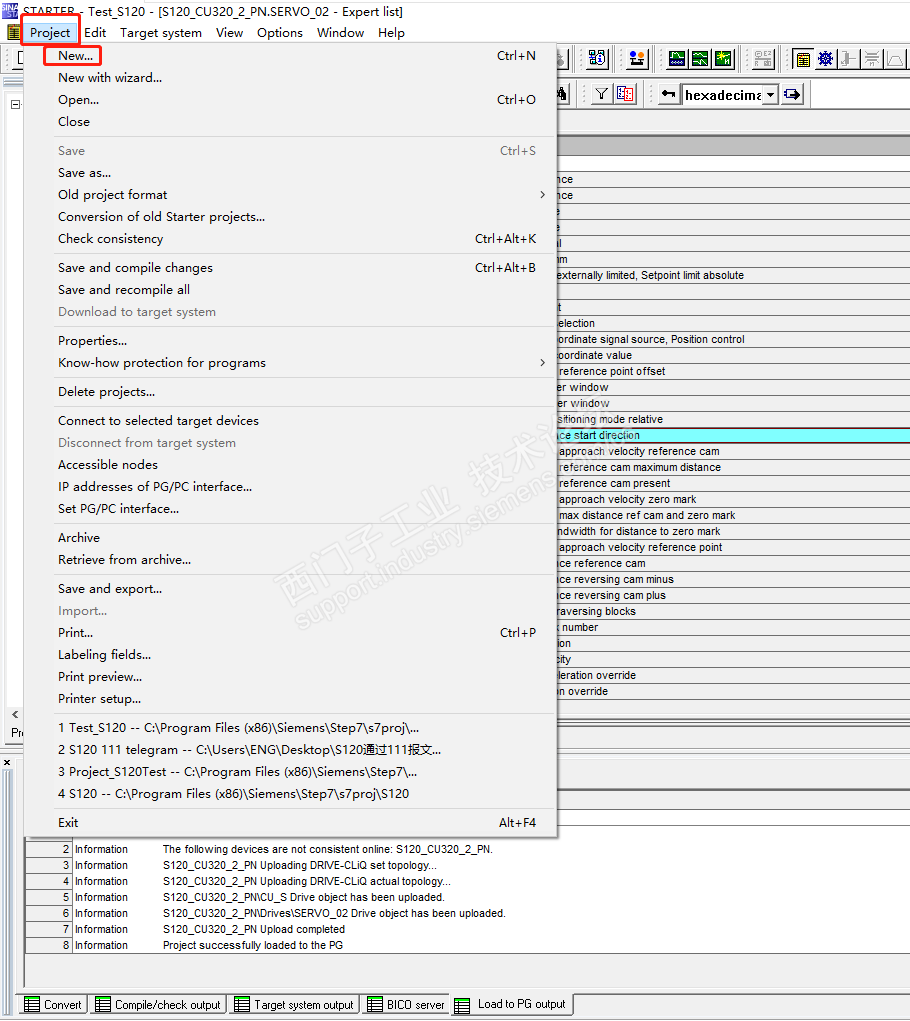The image size is (910, 1021).
Task: Click the blue-red list comparison icon
Action: (x=625, y=94)
